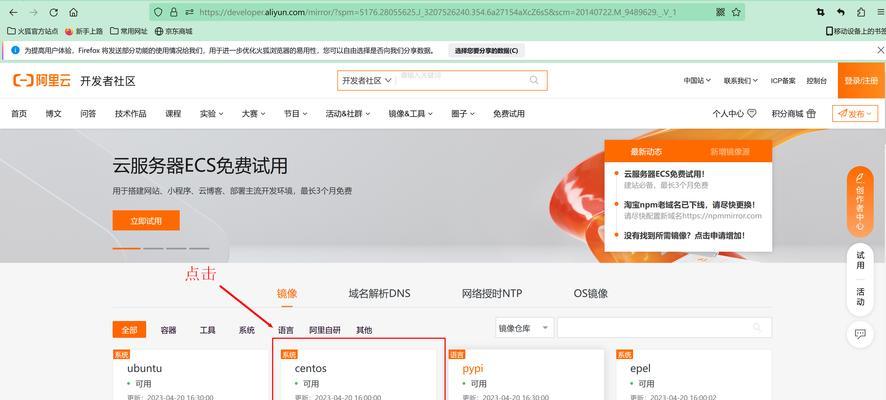Click the Aliyun logo

[42, 81]
